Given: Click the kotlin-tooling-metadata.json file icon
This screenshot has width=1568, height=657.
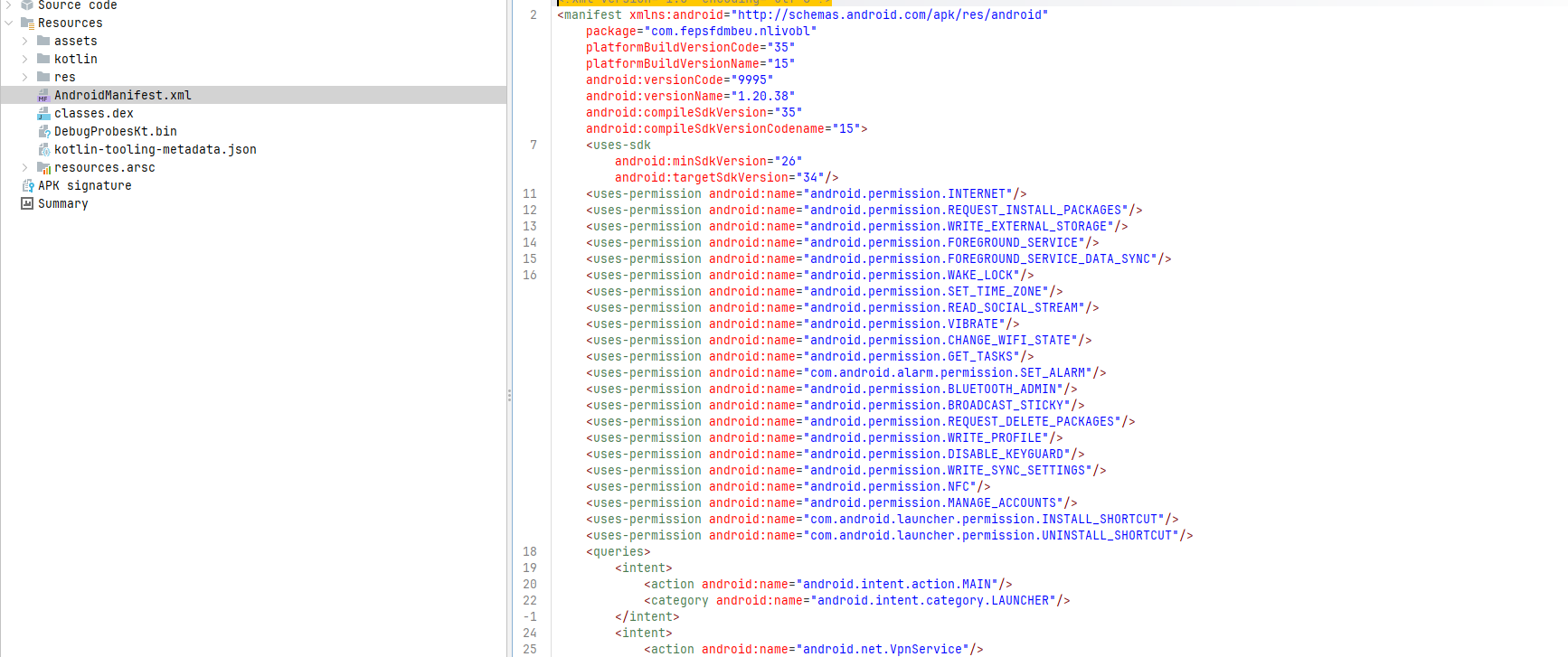Looking at the screenshot, I should [43, 149].
